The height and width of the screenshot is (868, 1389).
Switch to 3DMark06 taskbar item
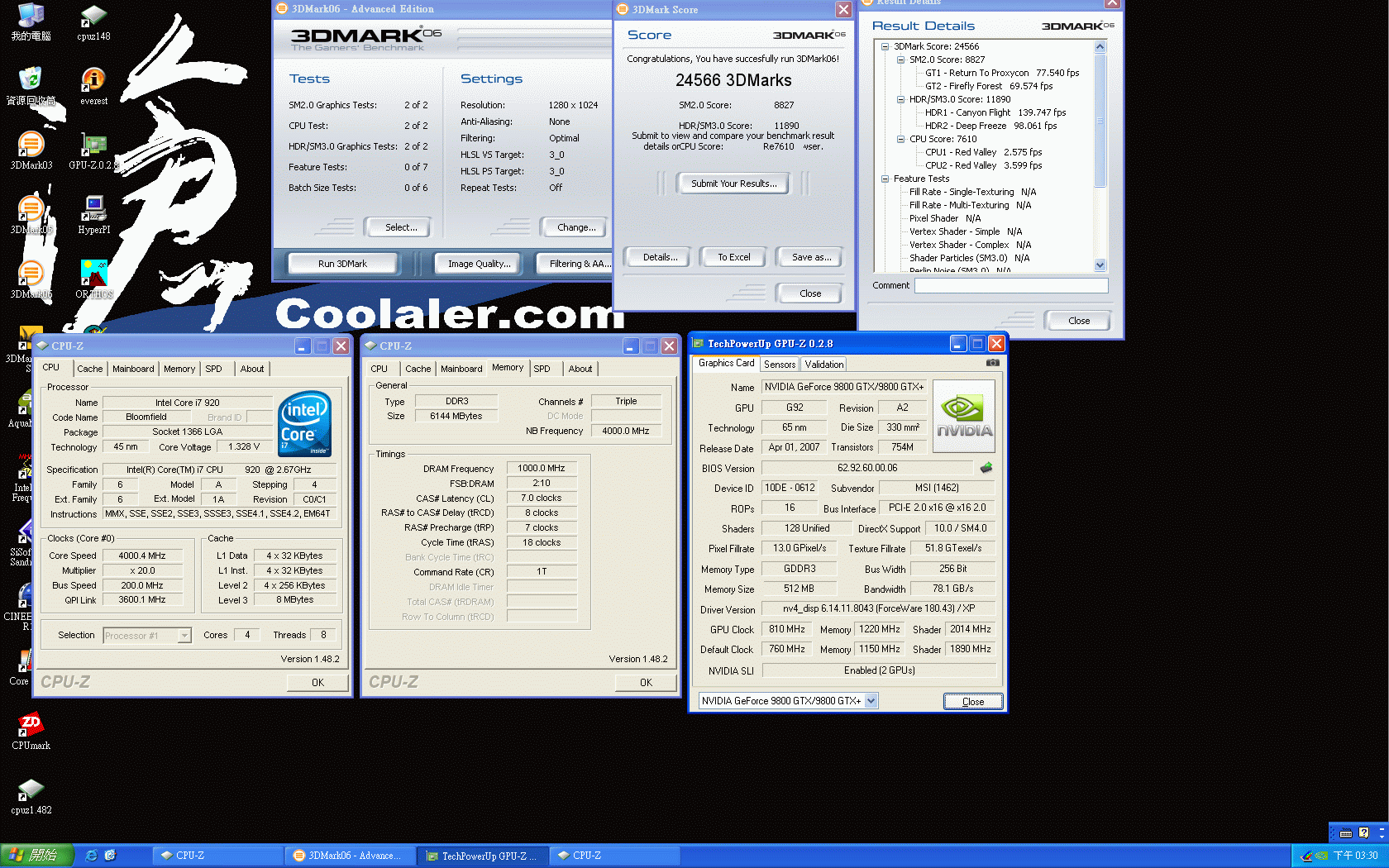point(350,856)
